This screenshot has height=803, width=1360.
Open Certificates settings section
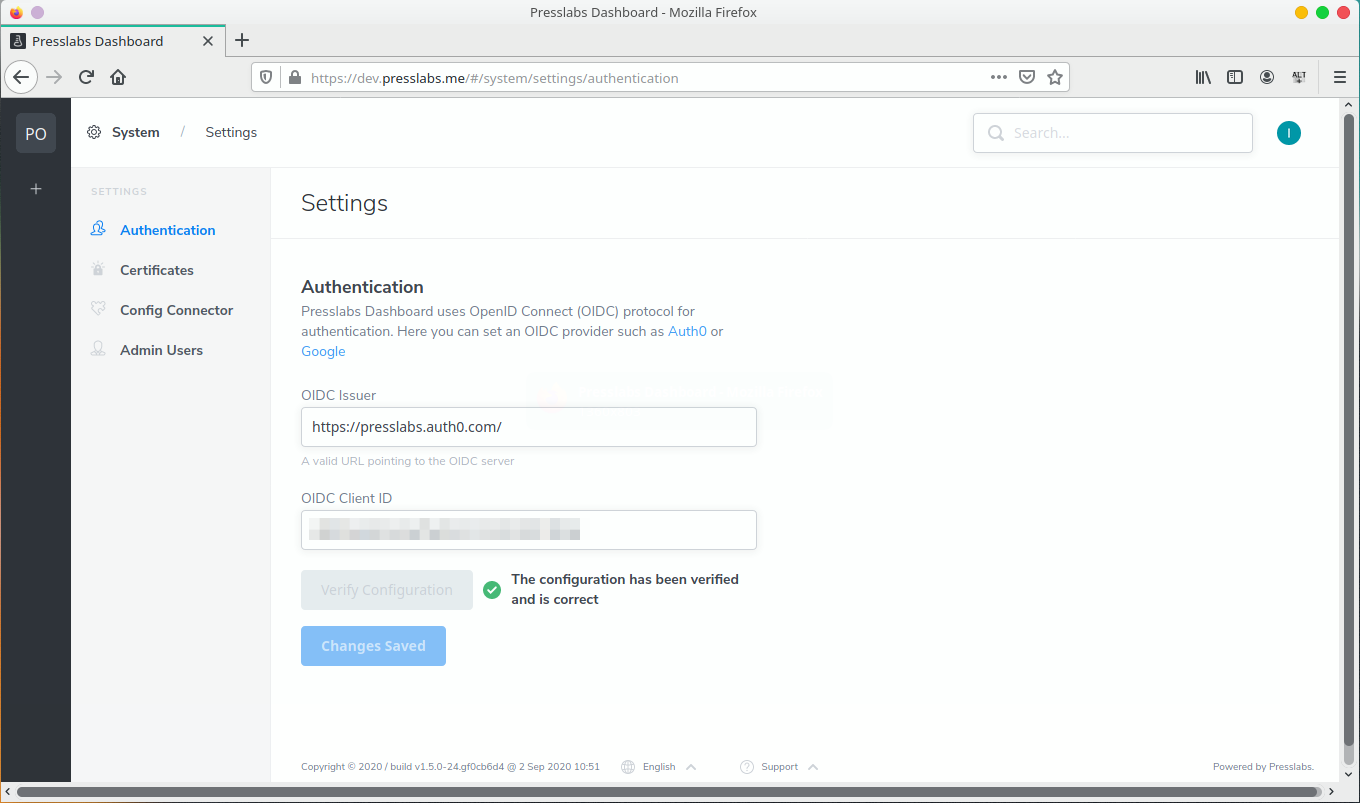pyautogui.click(x=157, y=270)
